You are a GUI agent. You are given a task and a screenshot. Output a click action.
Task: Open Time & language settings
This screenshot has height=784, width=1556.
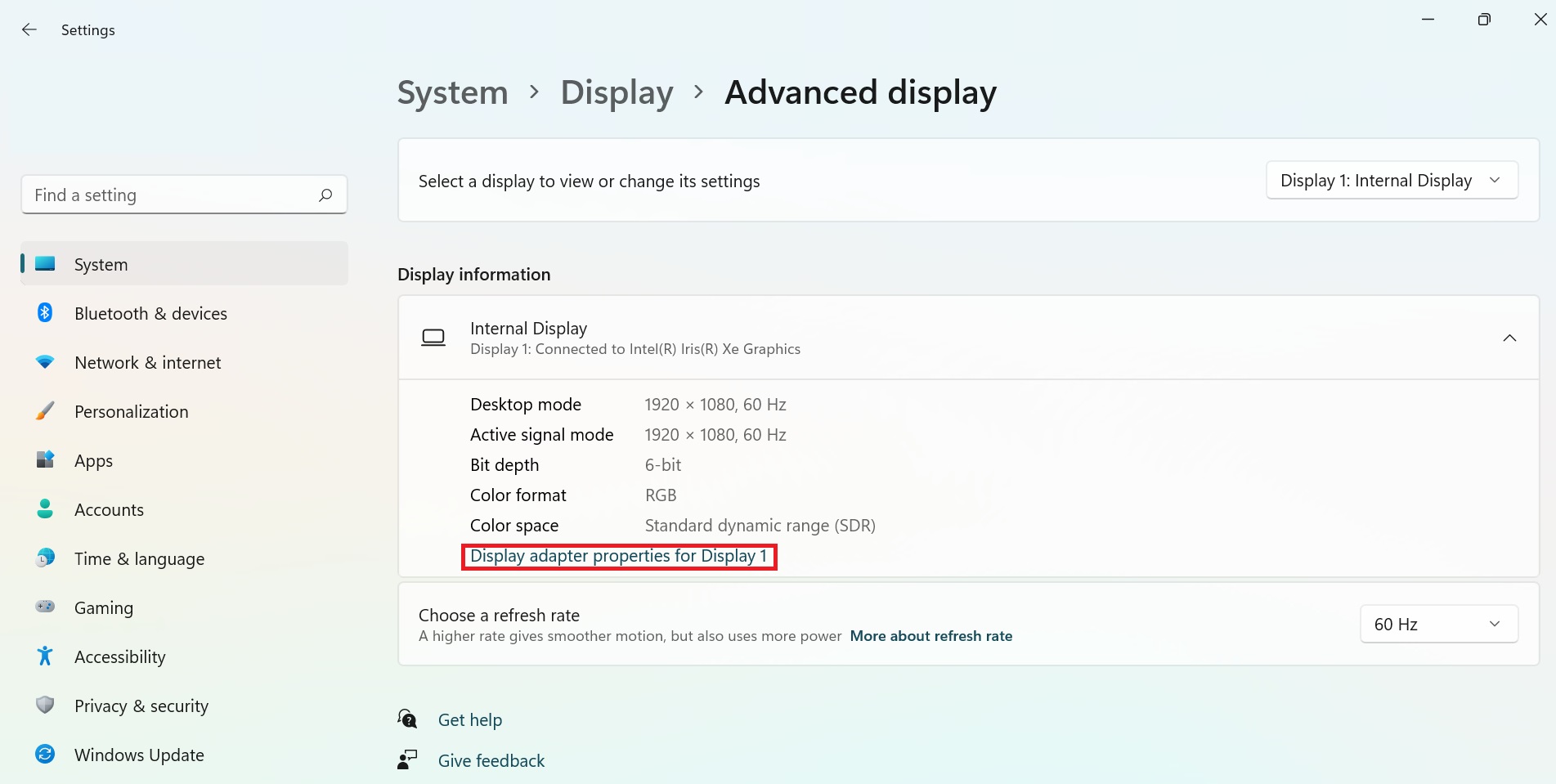(139, 558)
